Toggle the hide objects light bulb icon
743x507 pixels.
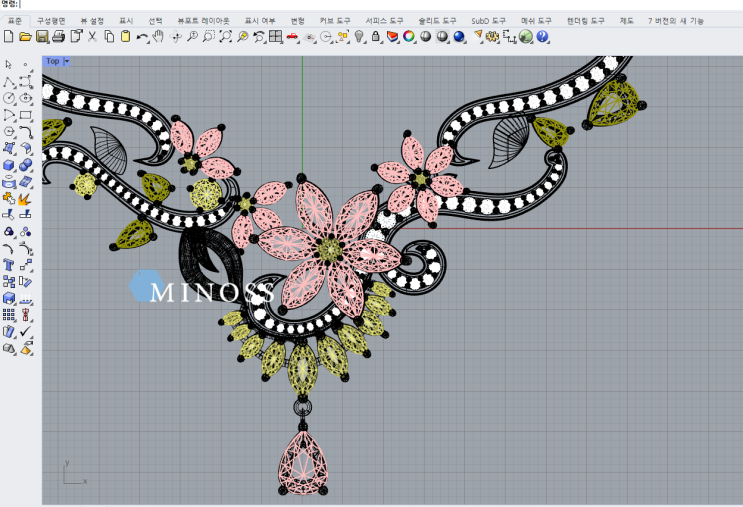[358, 37]
